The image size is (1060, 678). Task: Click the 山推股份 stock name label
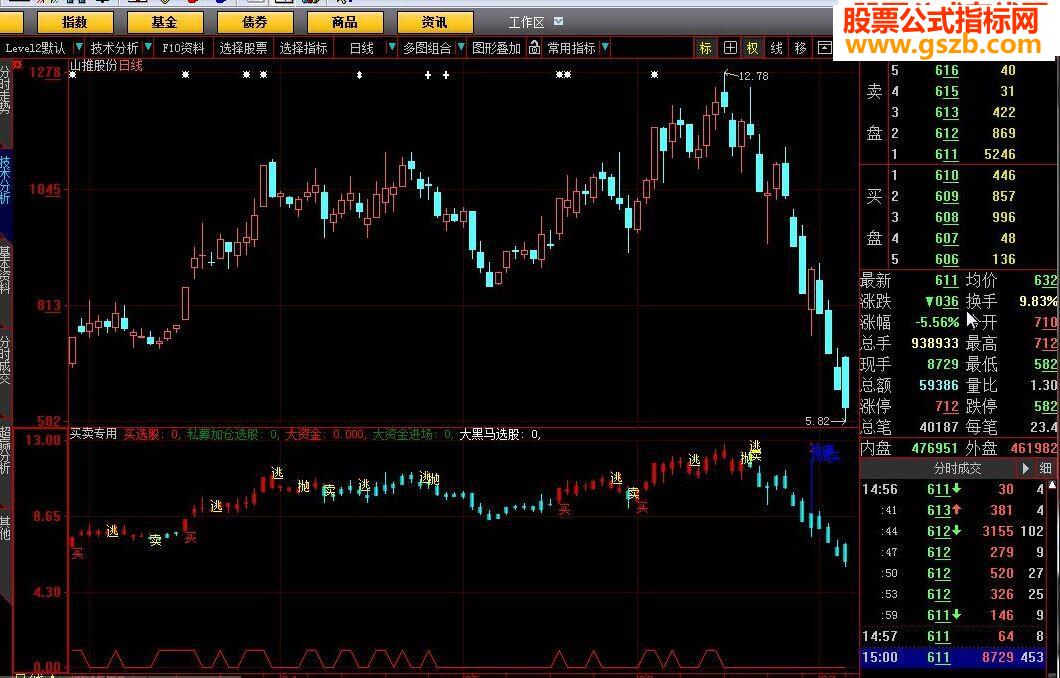[93, 66]
